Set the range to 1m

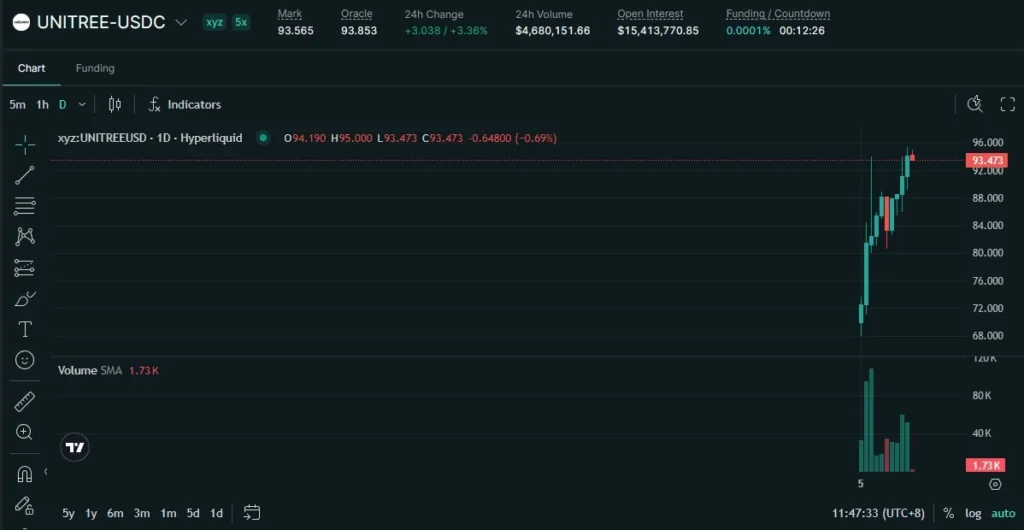point(168,514)
